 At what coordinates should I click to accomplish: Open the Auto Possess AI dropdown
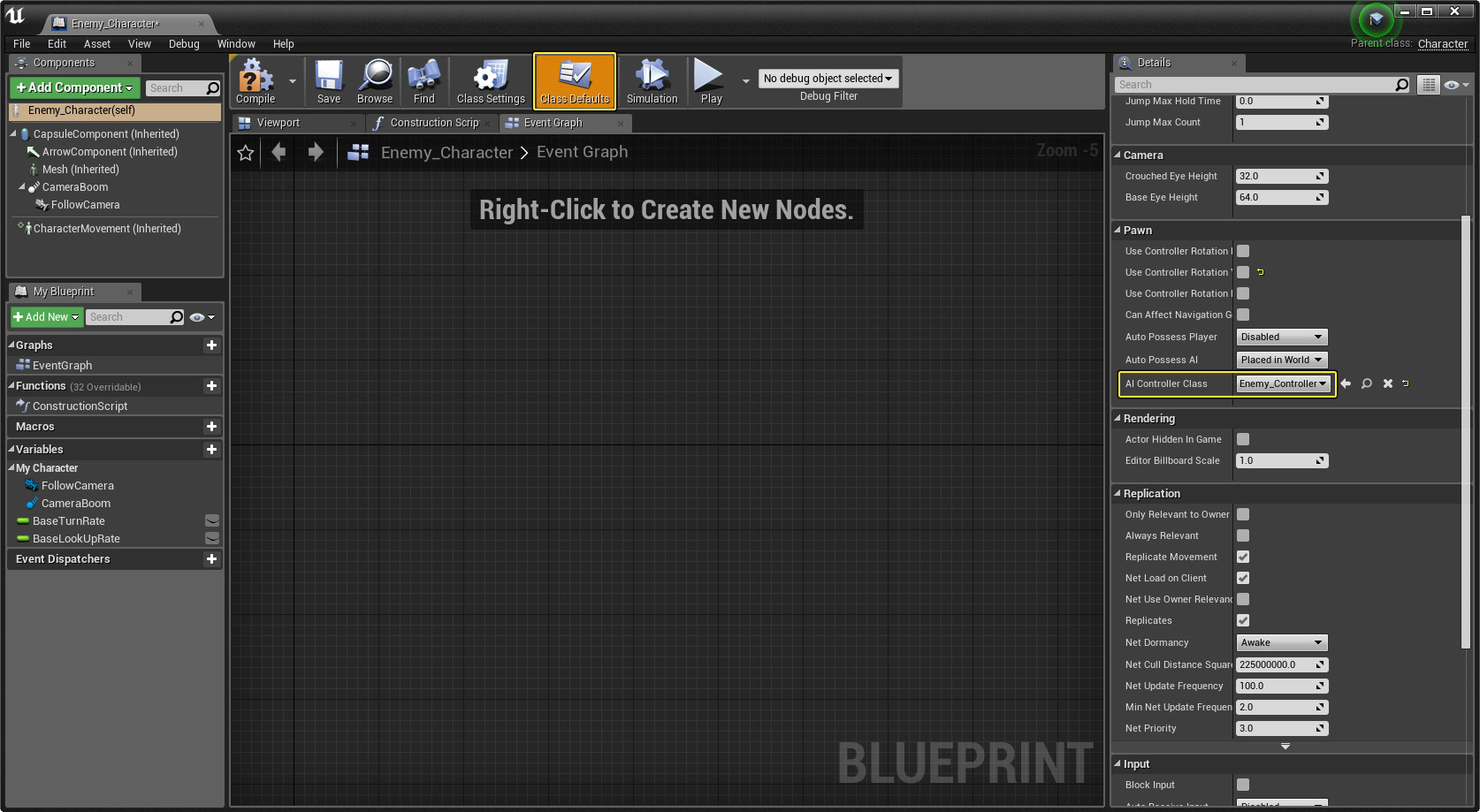click(x=1281, y=360)
